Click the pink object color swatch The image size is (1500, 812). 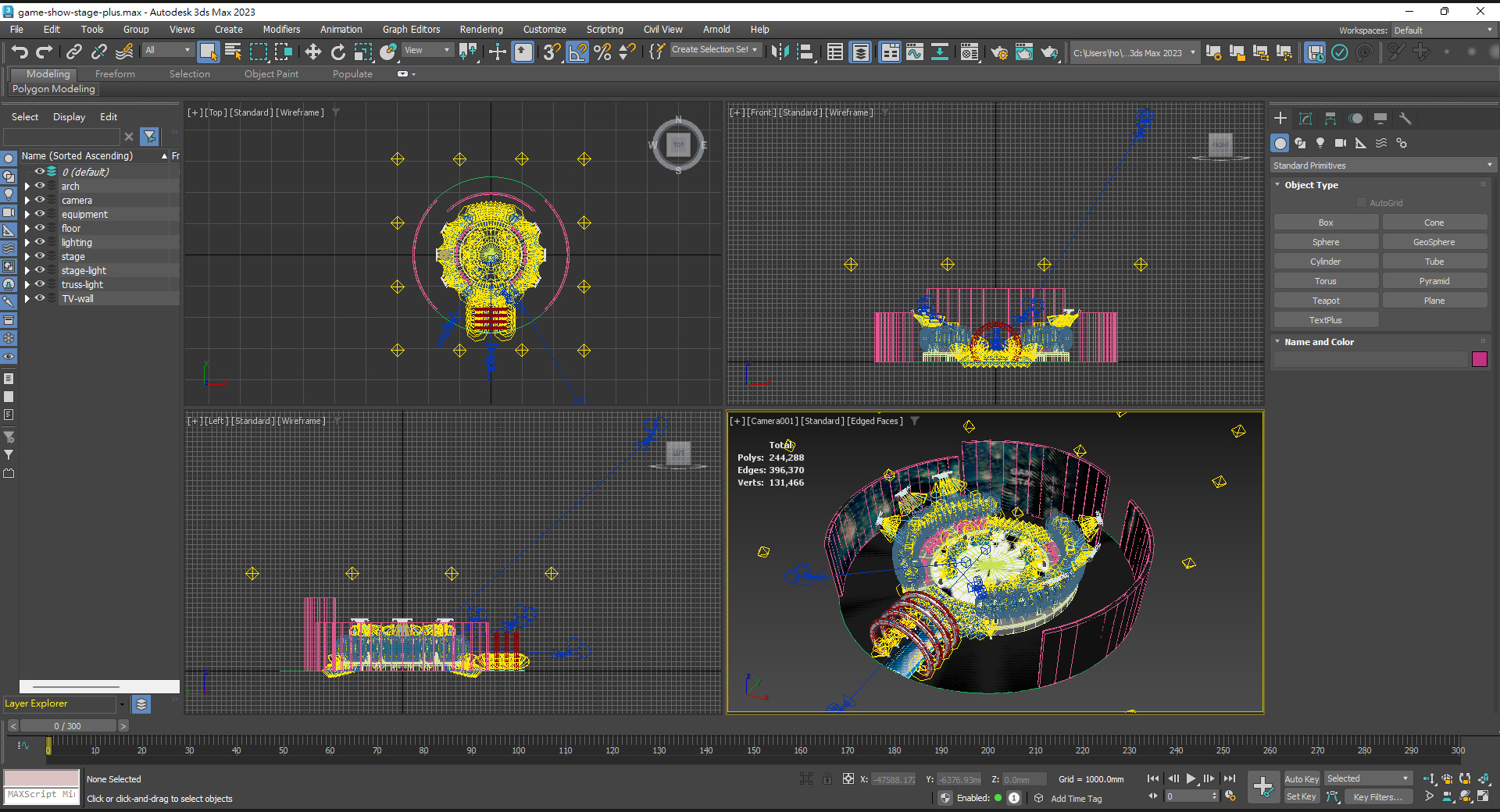coord(1479,359)
